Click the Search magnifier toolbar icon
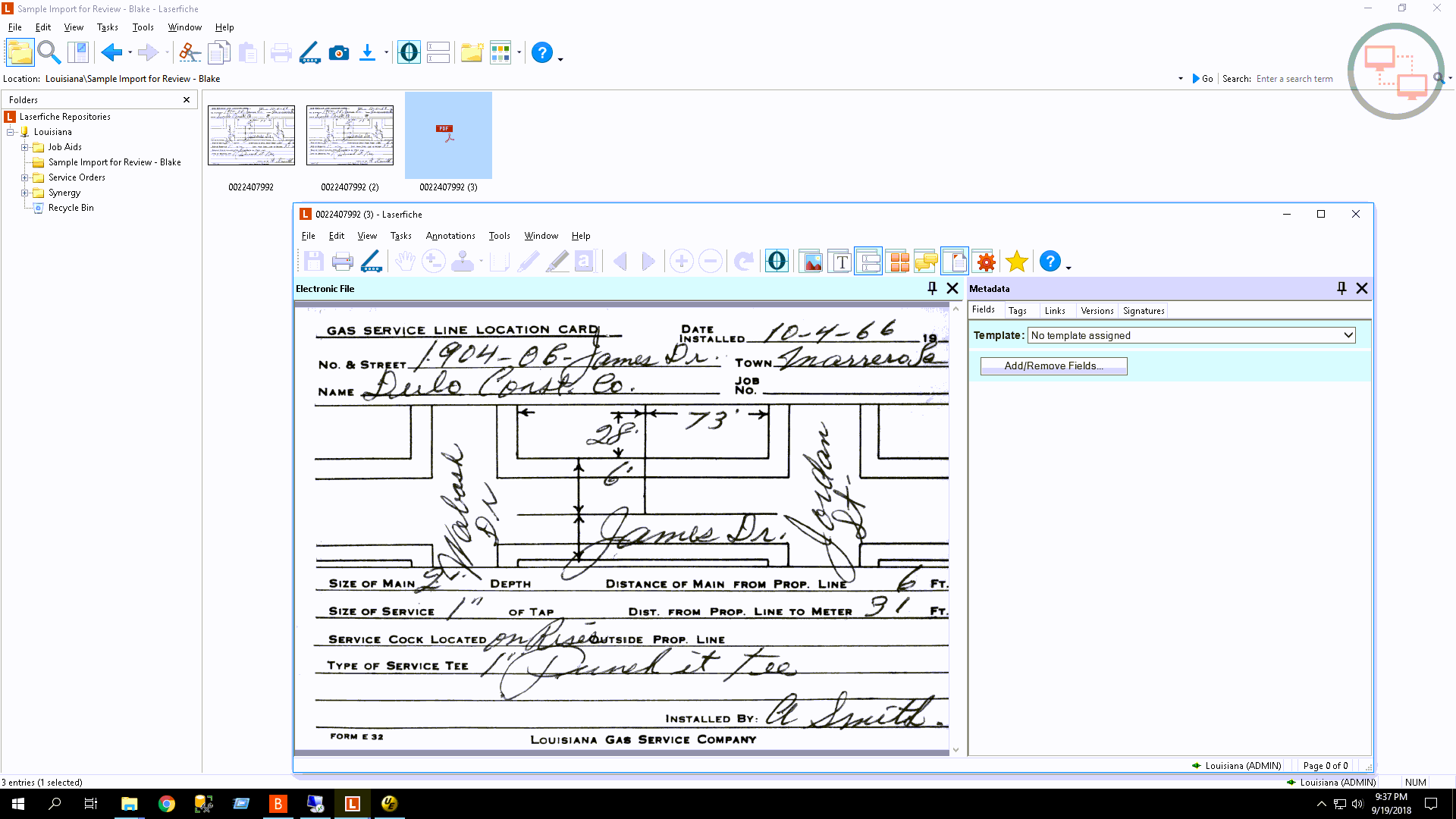Viewport: 1456px width, 819px height. pos(49,52)
